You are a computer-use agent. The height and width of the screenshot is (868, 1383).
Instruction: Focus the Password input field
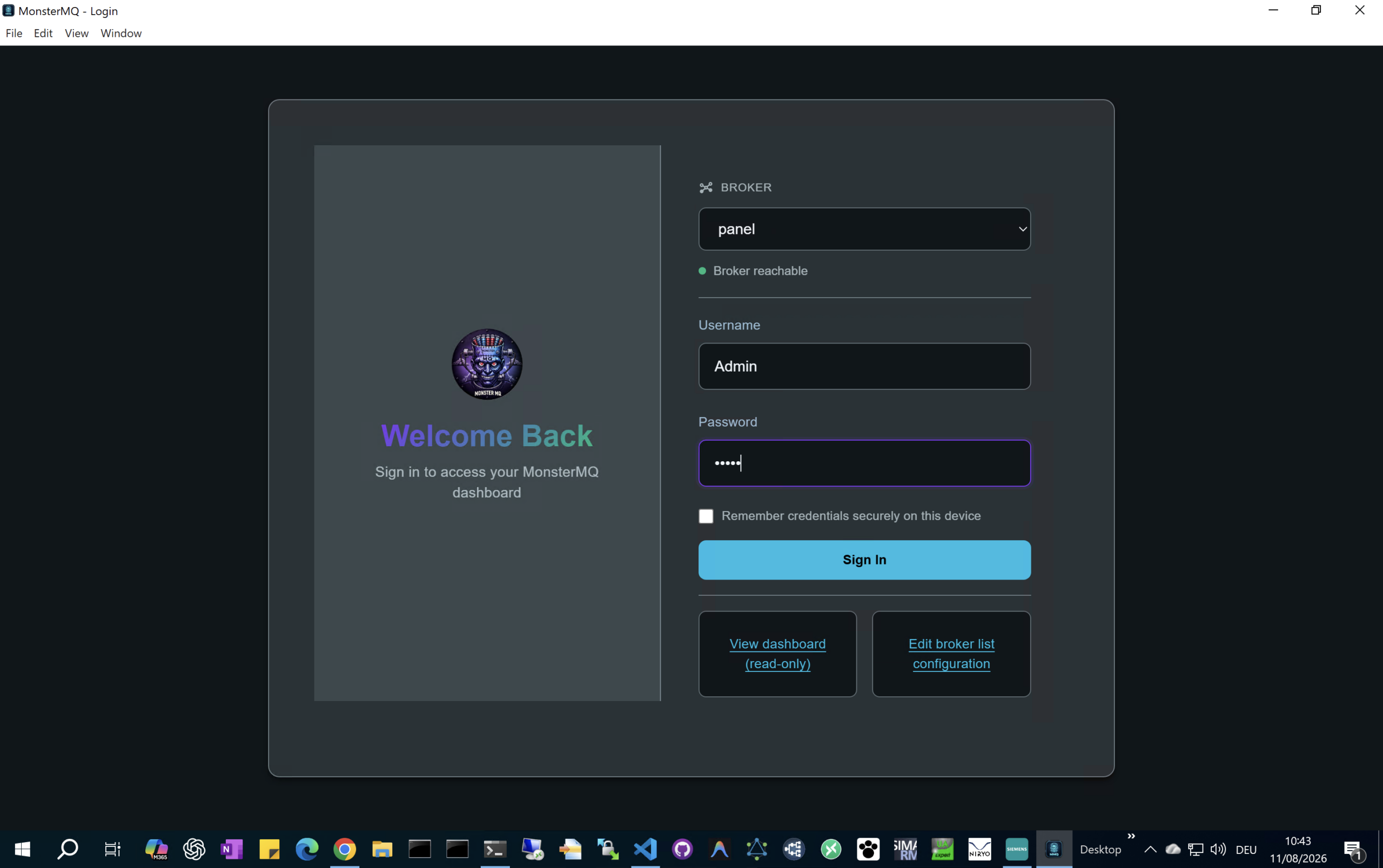click(864, 463)
